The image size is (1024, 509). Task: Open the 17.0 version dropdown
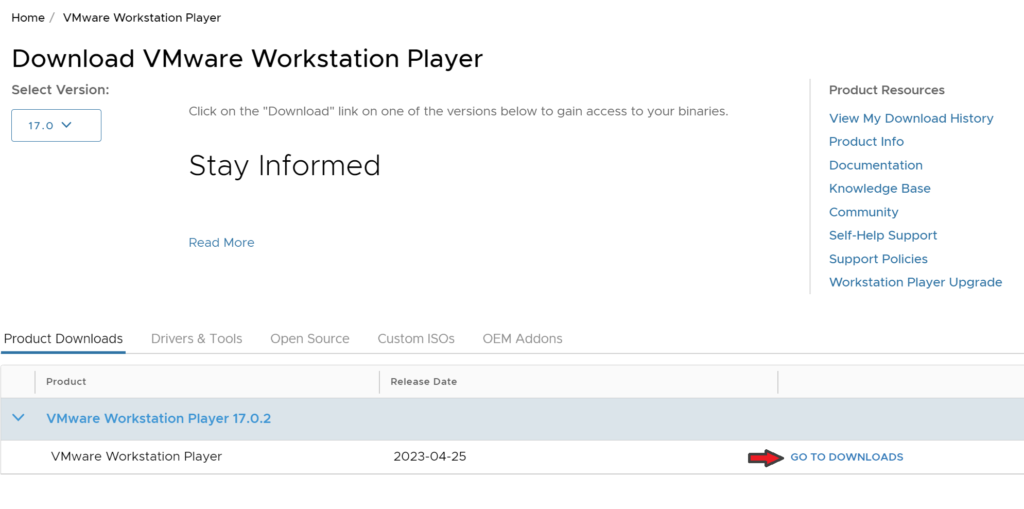pyautogui.click(x=56, y=125)
